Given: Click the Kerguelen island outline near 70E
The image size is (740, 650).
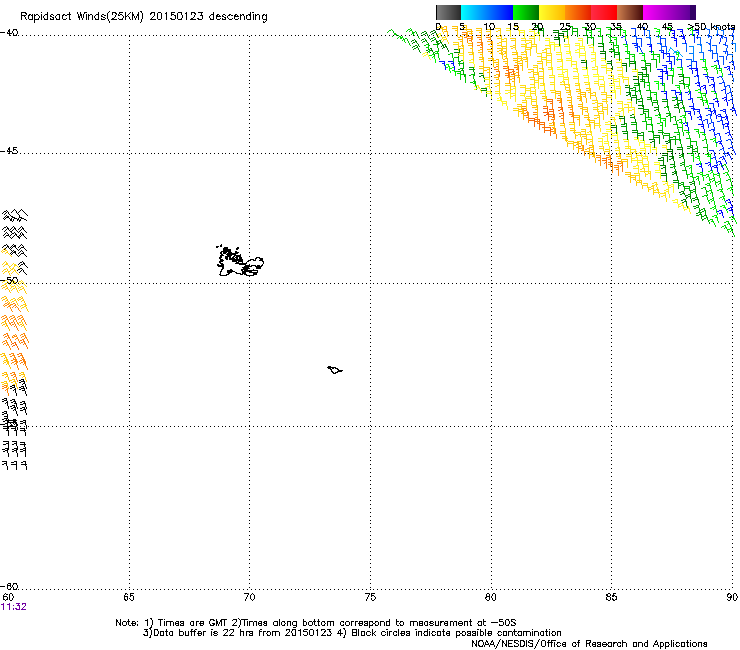Looking at the screenshot, I should point(240,261).
